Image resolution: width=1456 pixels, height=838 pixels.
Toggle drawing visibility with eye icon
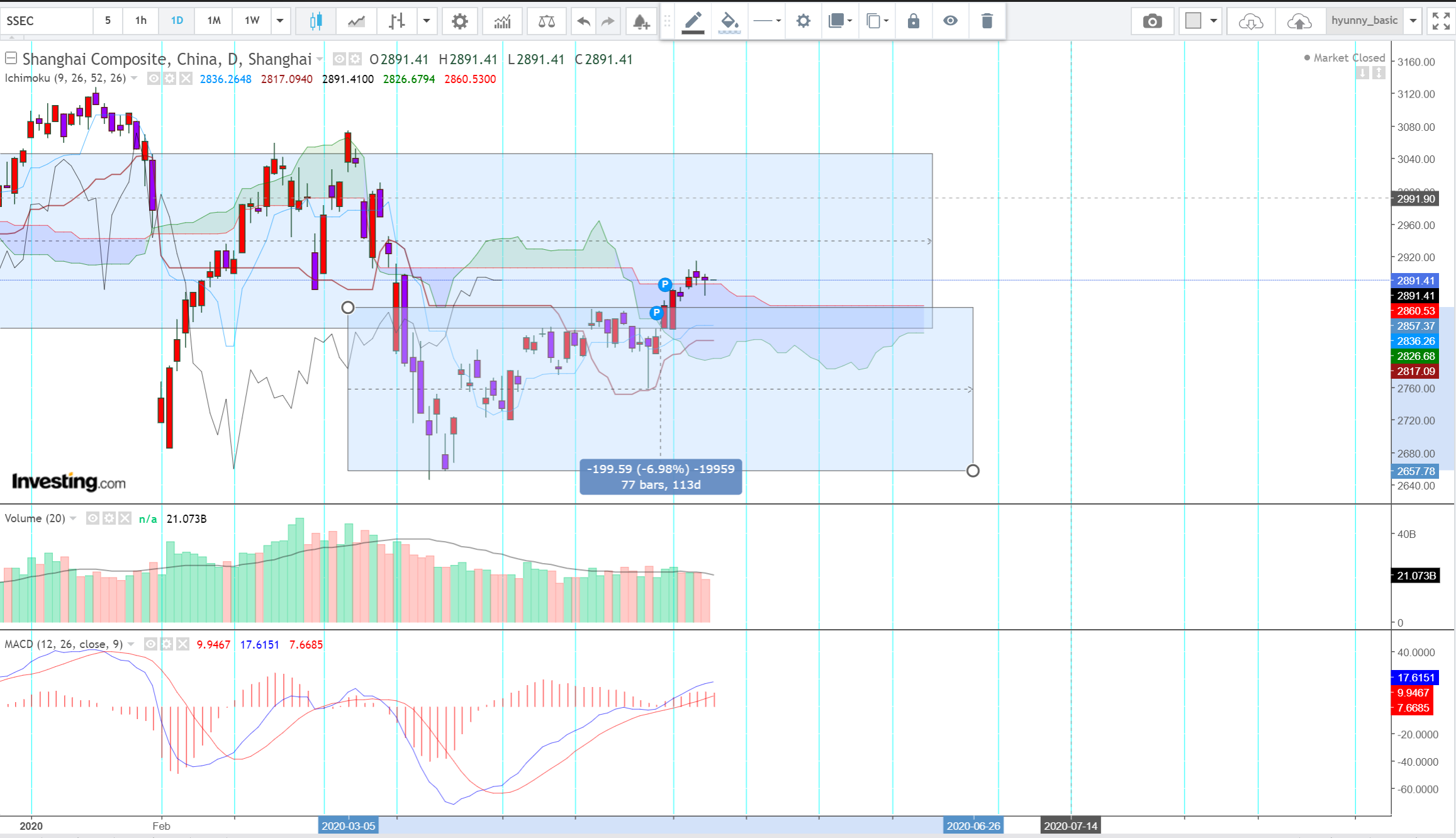tap(950, 21)
